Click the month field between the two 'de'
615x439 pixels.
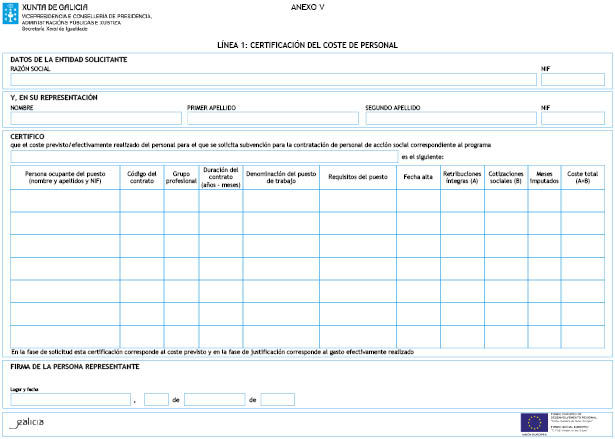(215, 399)
